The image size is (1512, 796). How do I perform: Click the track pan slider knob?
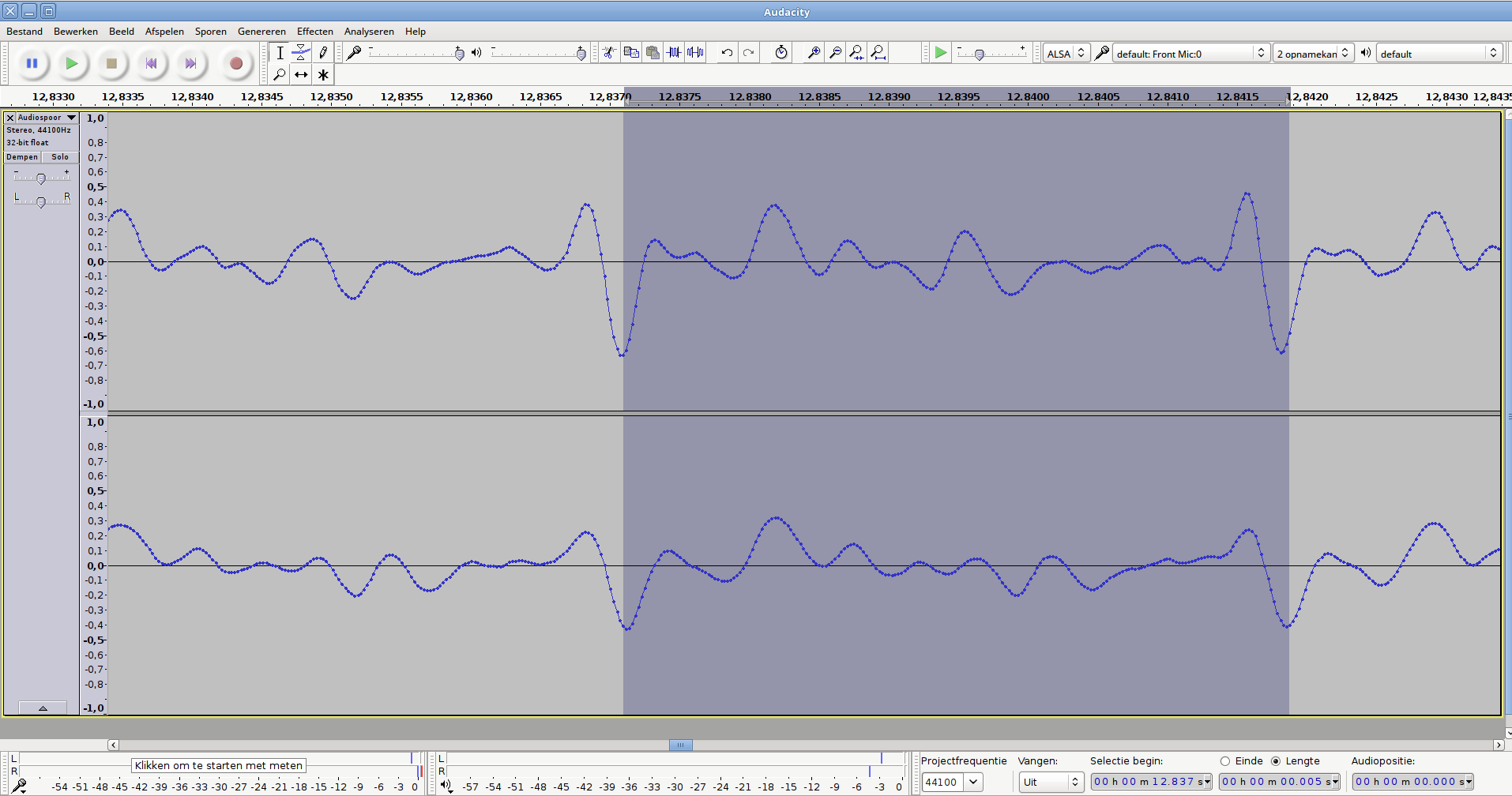pos(41,203)
